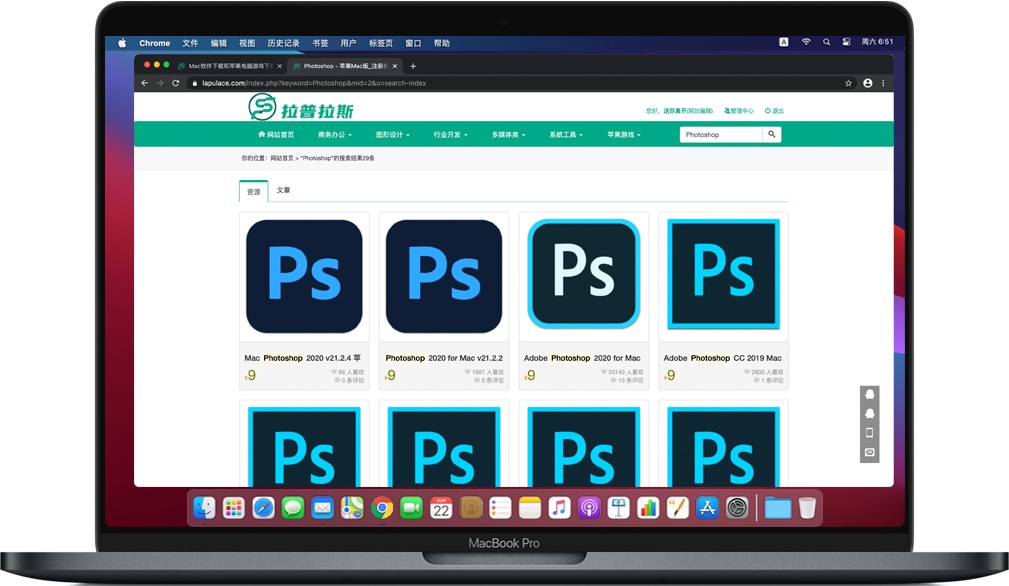This screenshot has height=586, width=1009.
Task: Switch to the 文章 results tab
Action: 283,190
